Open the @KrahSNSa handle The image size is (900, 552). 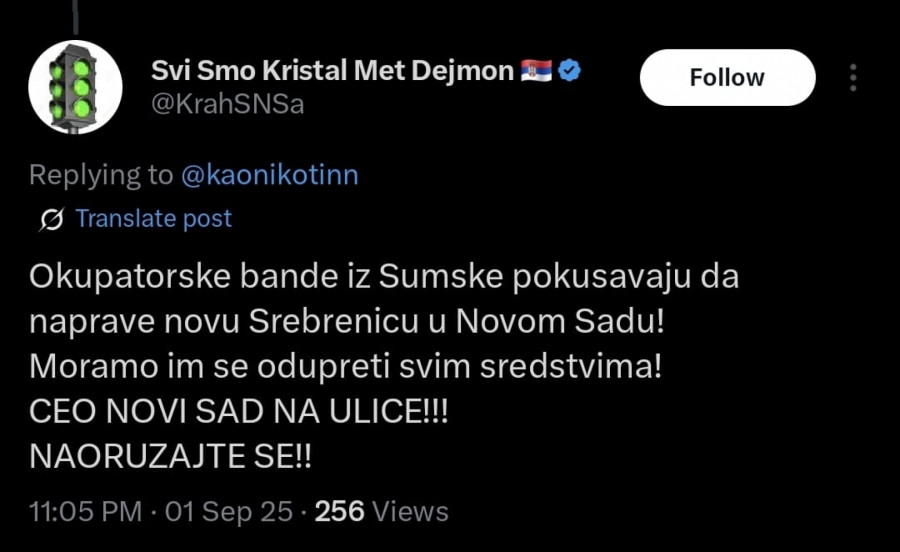[x=227, y=105]
